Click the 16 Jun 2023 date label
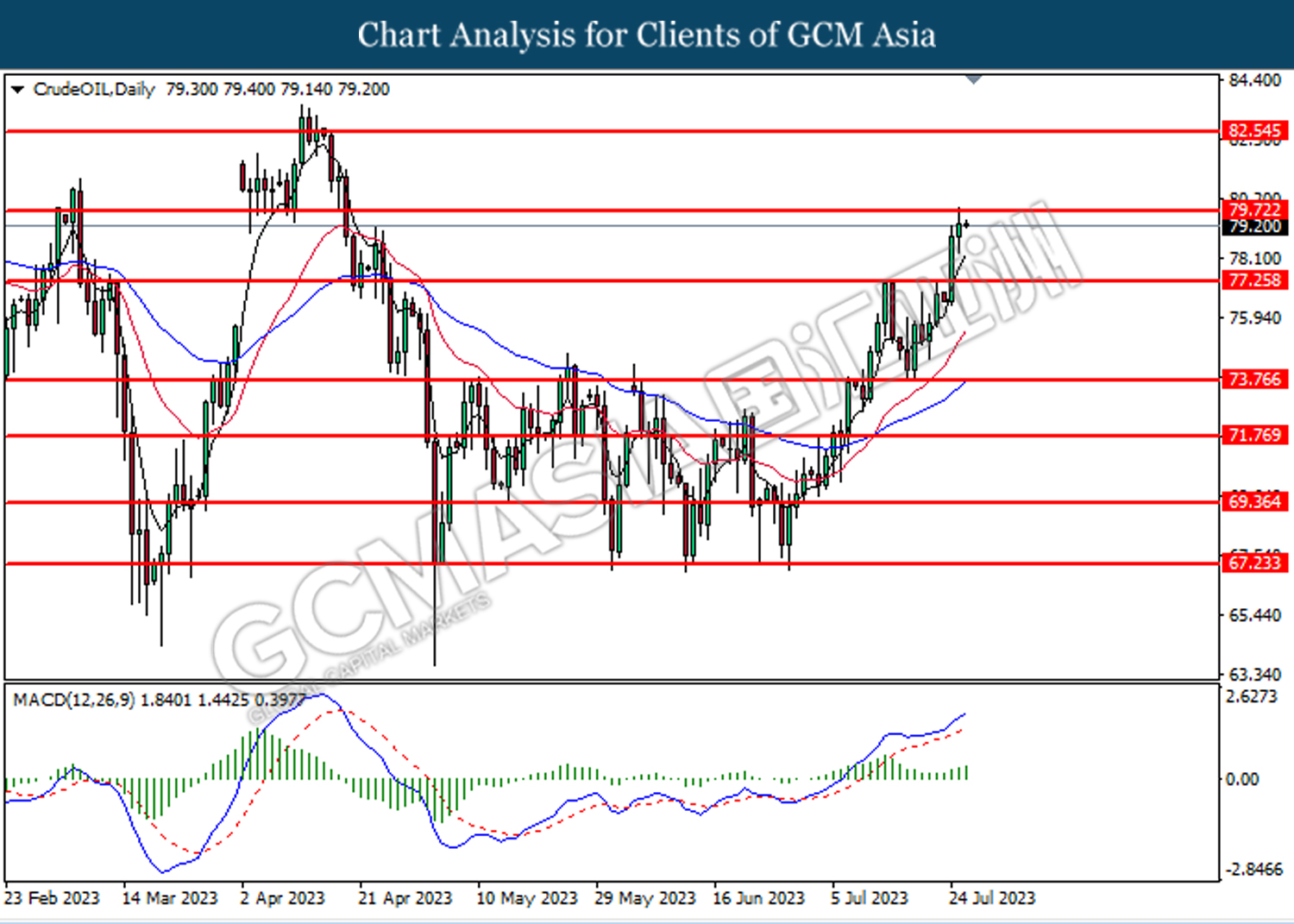This screenshot has width=1294, height=924. 758,898
